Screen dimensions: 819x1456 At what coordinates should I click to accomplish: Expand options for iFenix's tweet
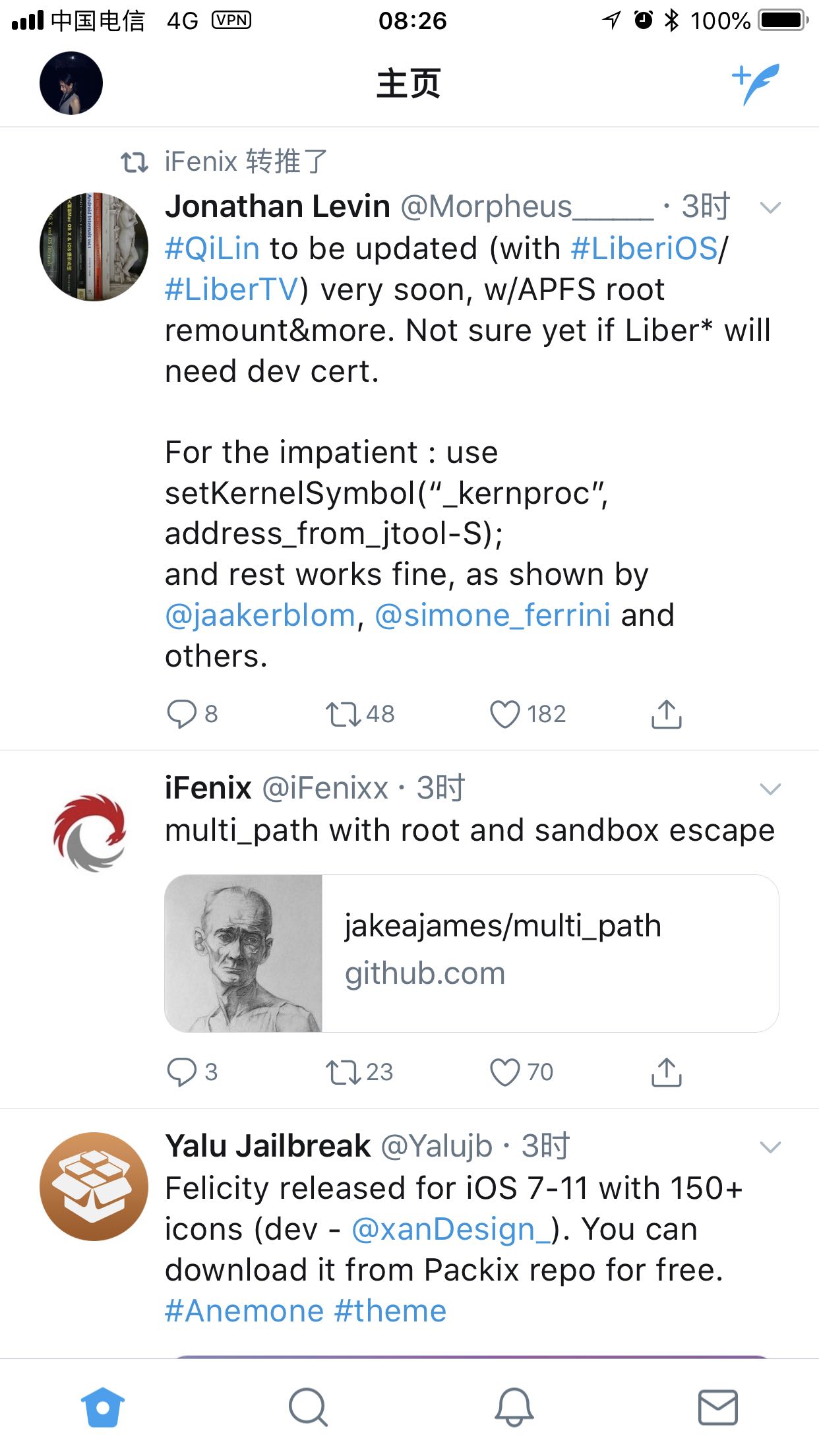[x=770, y=789]
